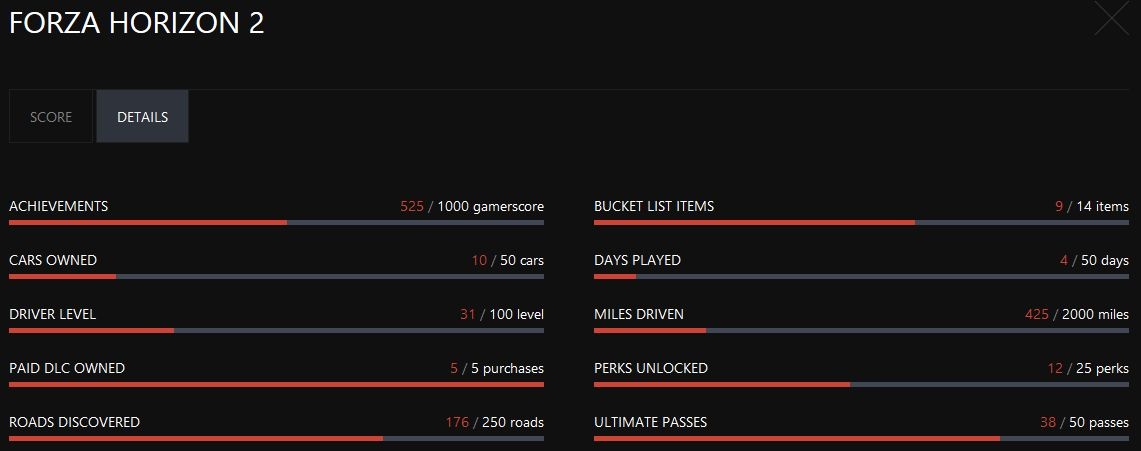Click the Ultimate Passes progress bar
1141x451 pixels.
[861, 438]
